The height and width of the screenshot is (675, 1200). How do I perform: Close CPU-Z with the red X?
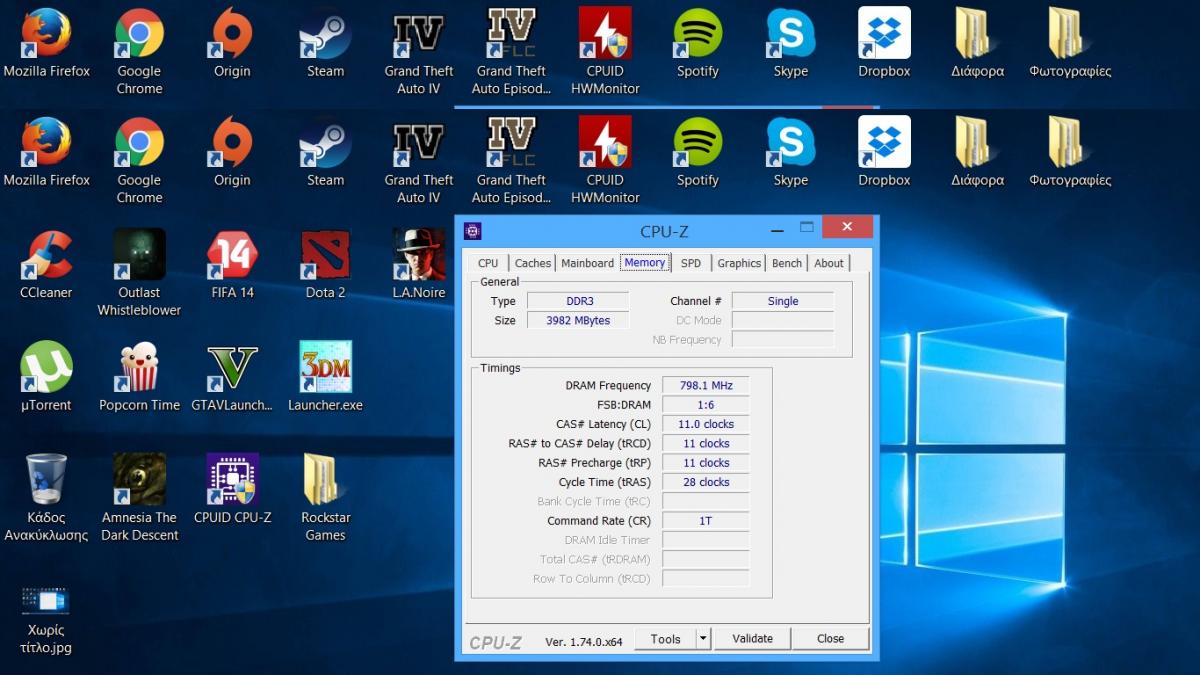[848, 228]
